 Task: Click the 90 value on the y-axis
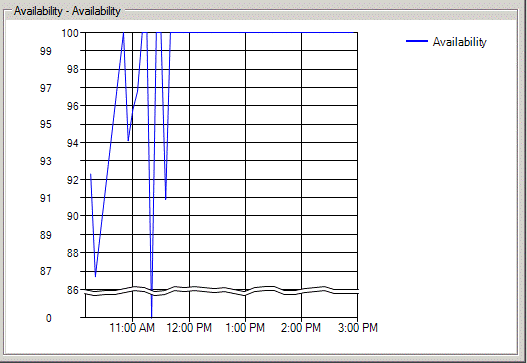pyautogui.click(x=73, y=216)
